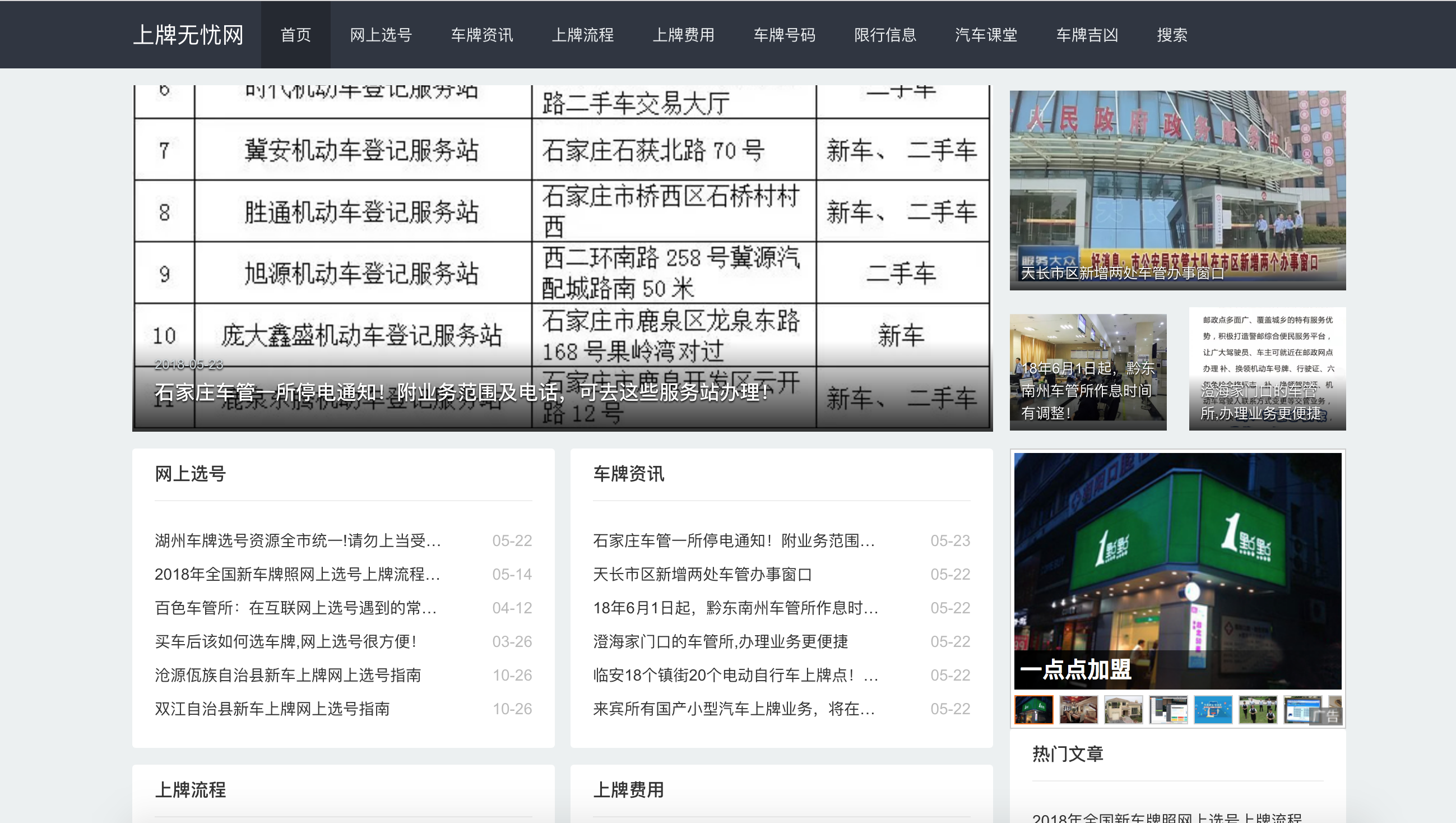This screenshot has height=823, width=1456.
Task: Go to 汽车课堂 in the navigation
Action: 986,35
